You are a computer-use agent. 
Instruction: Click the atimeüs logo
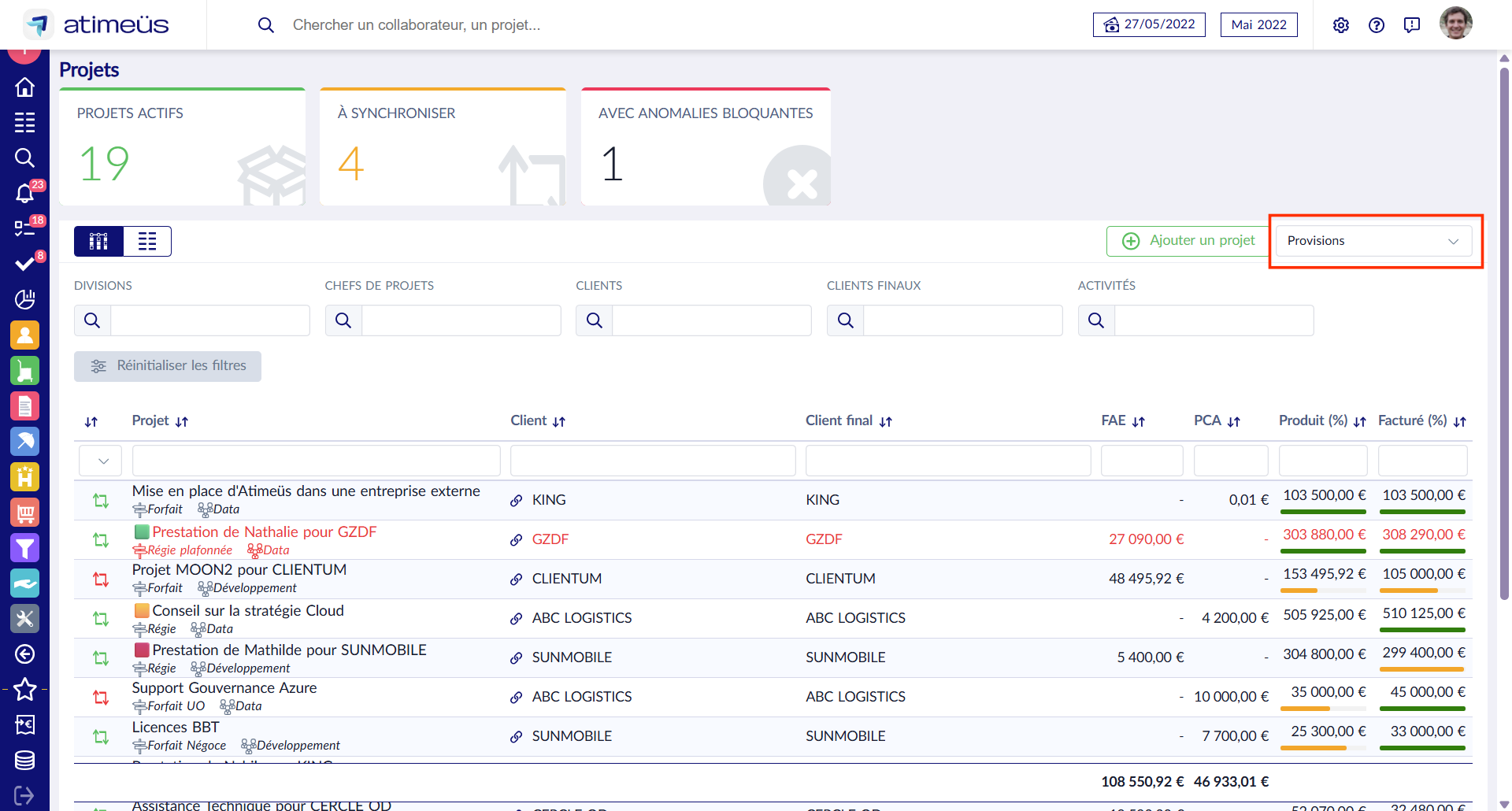point(96,24)
